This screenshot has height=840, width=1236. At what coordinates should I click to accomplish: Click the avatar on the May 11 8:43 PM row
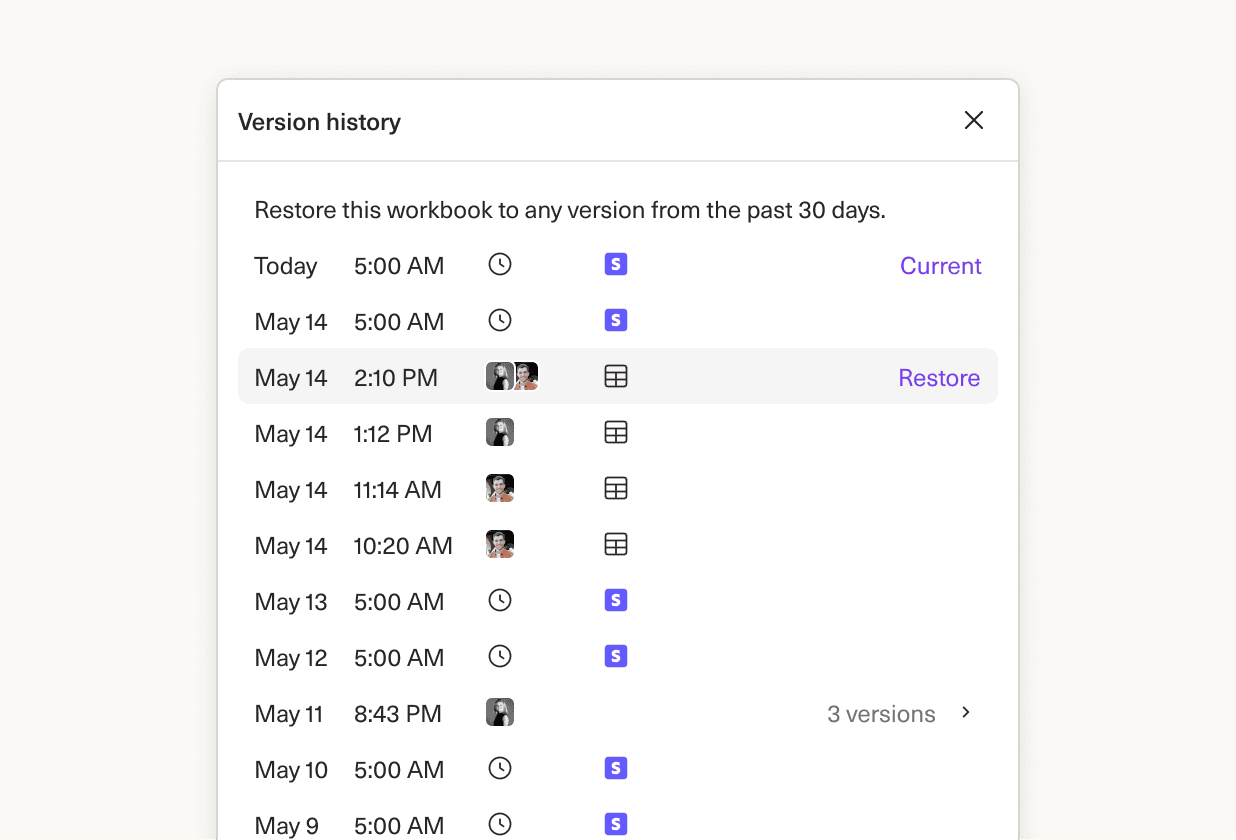pyautogui.click(x=500, y=712)
